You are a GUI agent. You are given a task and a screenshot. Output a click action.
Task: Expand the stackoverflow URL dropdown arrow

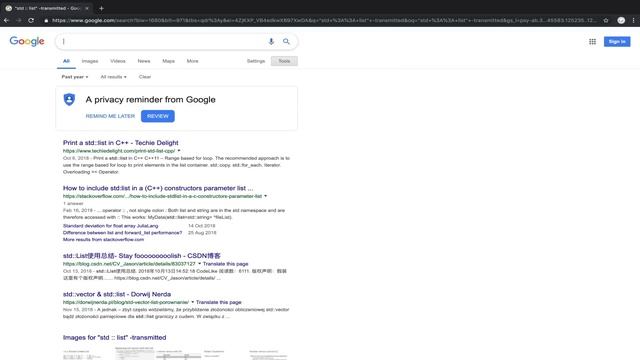[266, 196]
